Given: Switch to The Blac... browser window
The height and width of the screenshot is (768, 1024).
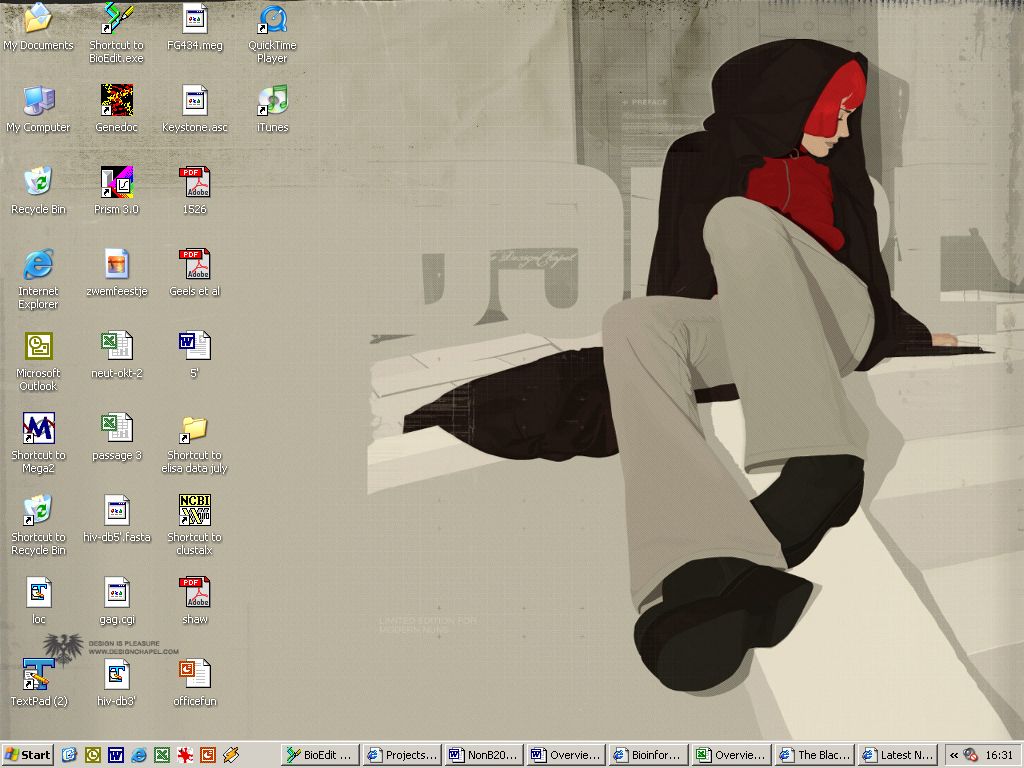Looking at the screenshot, I should click(x=814, y=755).
